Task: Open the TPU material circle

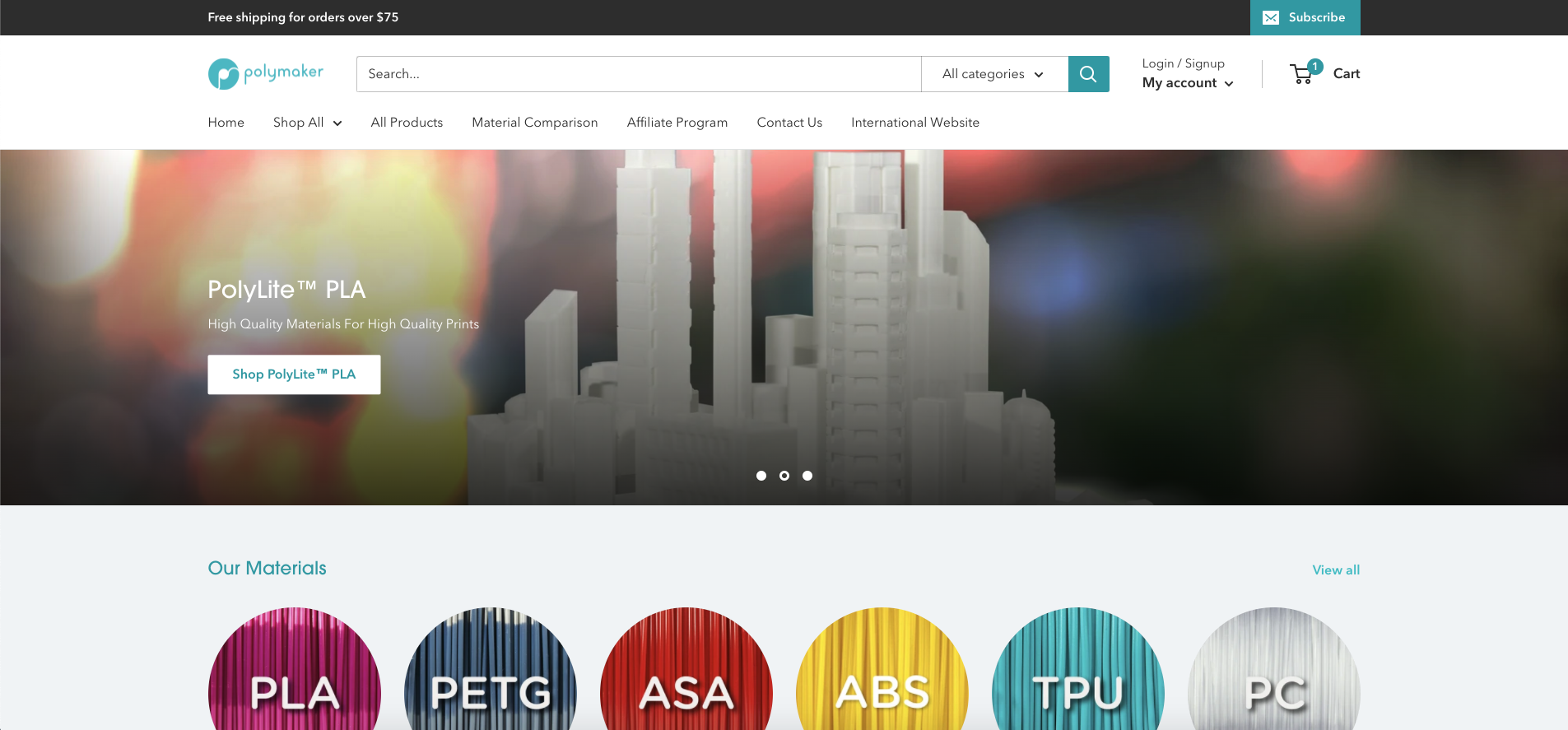Action: (x=1078, y=669)
